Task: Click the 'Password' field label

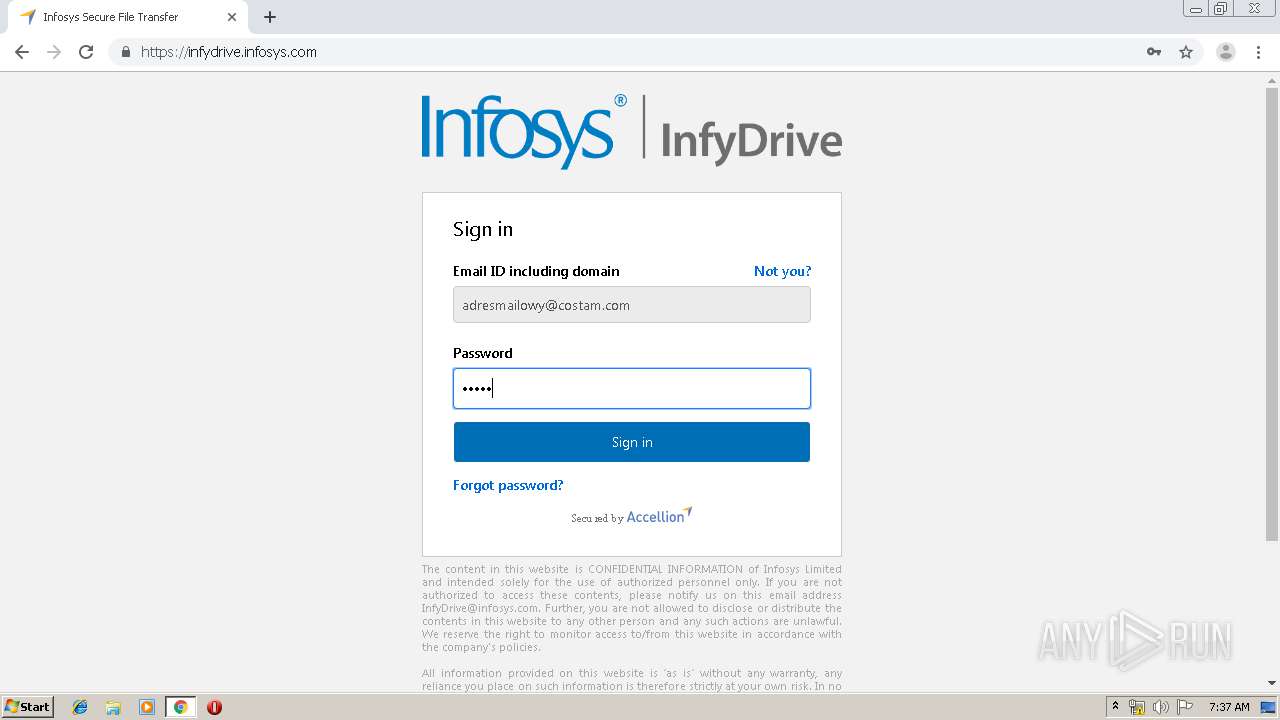Action: 483,353
